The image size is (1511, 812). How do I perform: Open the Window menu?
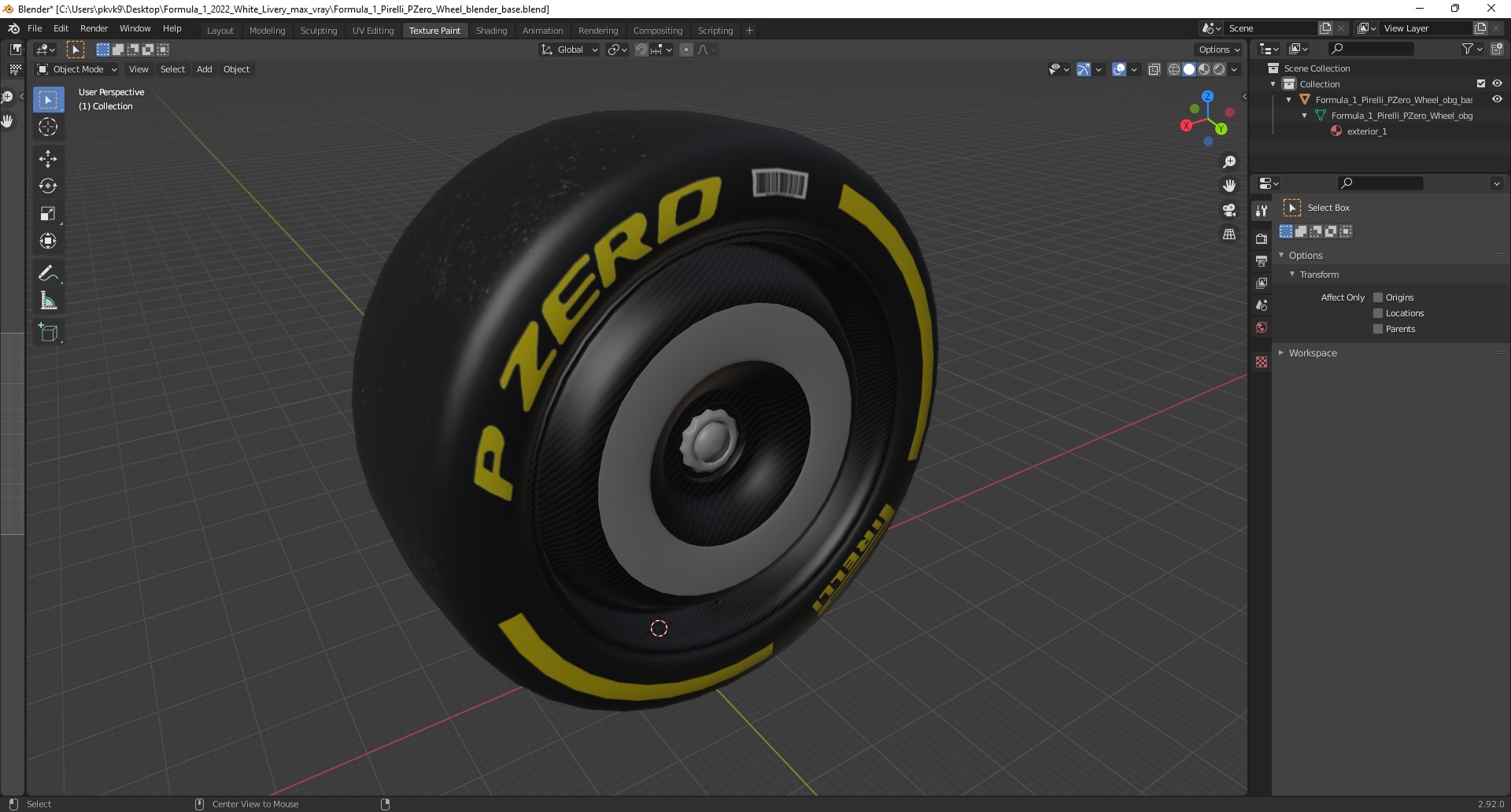tap(135, 28)
